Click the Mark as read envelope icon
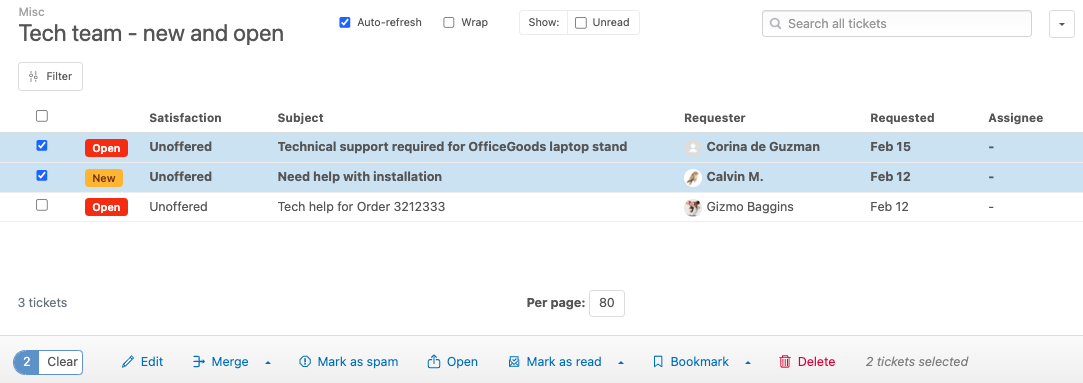The width and height of the screenshot is (1083, 383). [x=514, y=362]
